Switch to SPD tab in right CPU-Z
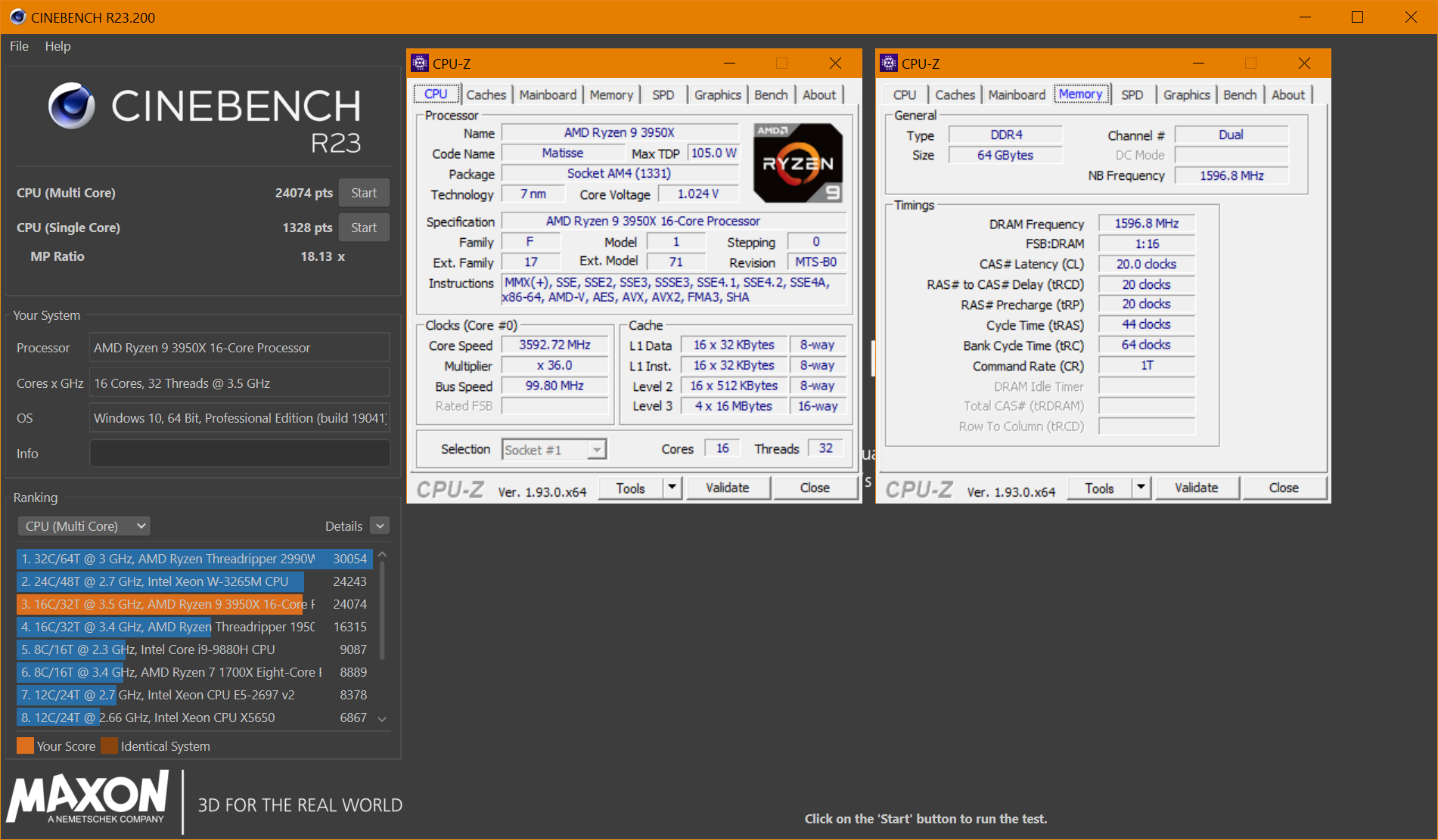 coord(1132,95)
